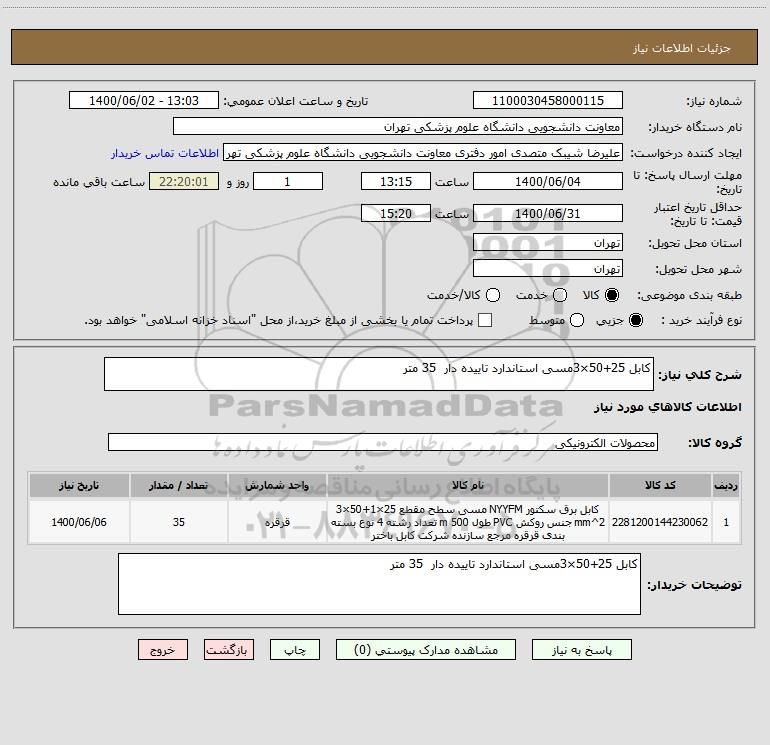Click the اطلاعات کالاهای مورد نیاز heading
The image size is (770, 745).
coord(668,407)
